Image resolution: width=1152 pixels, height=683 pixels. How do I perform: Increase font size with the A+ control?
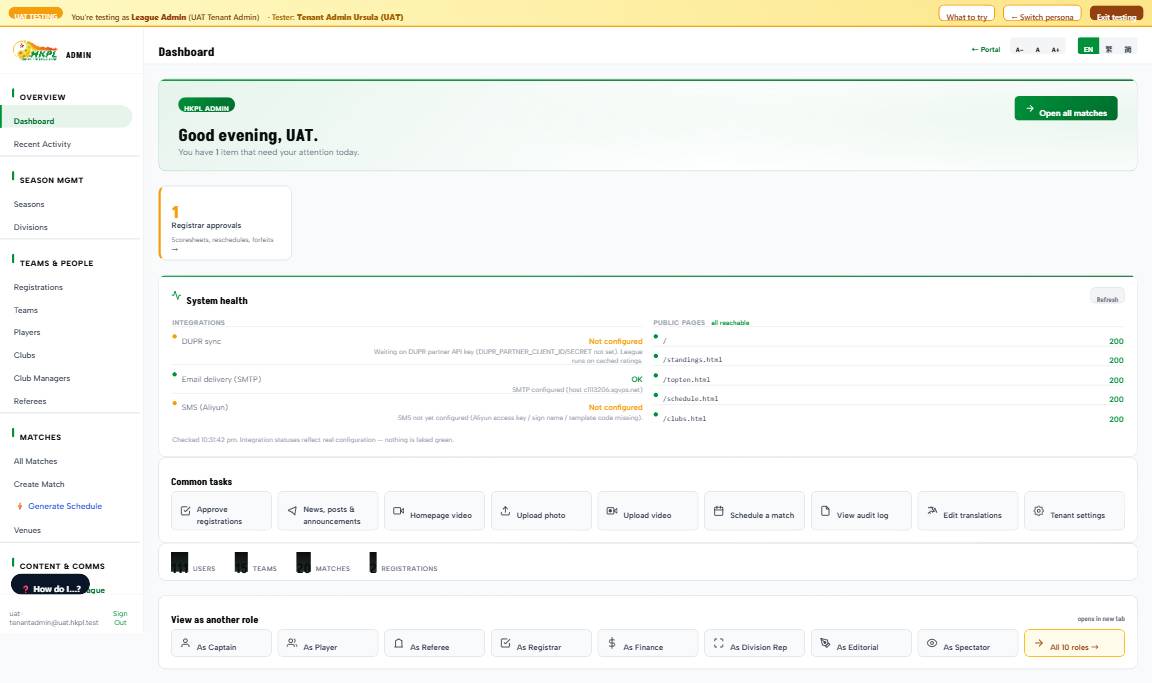1055,49
